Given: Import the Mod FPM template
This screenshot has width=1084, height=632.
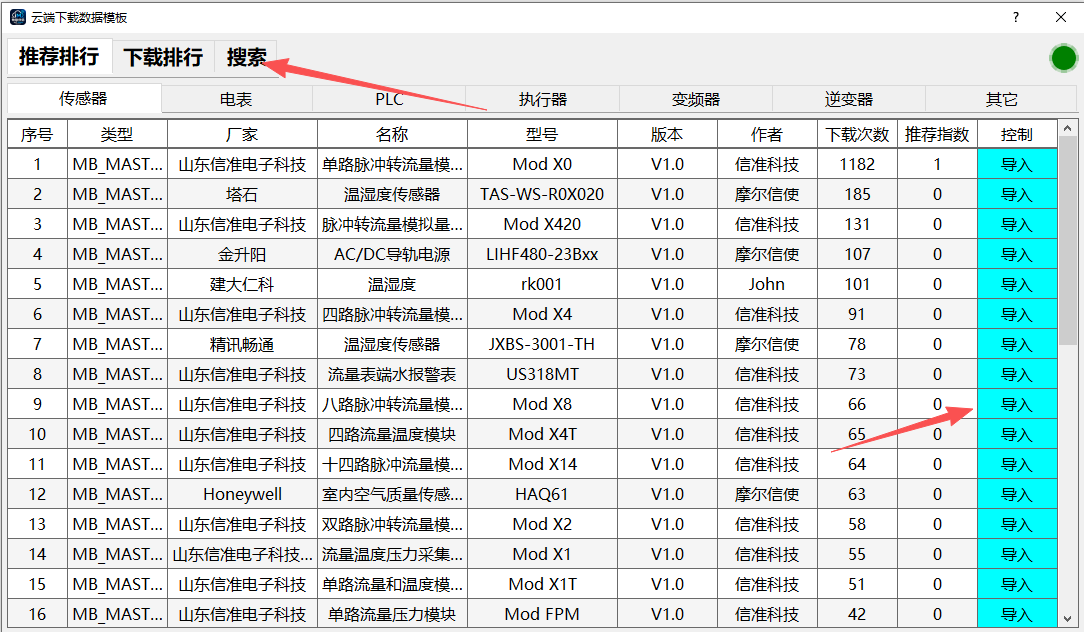Looking at the screenshot, I should point(1017,614).
